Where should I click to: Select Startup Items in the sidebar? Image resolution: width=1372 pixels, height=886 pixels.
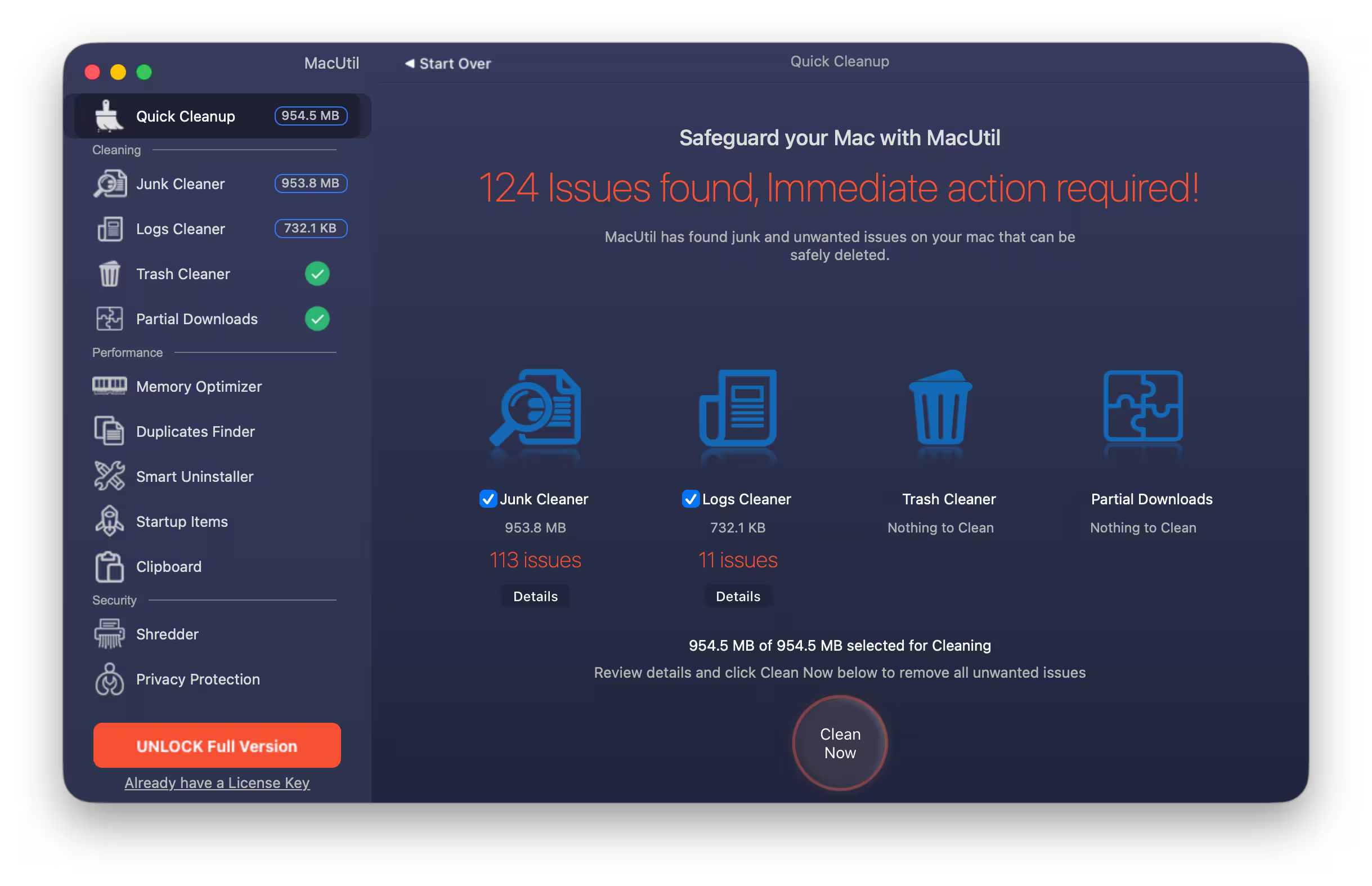point(217,521)
